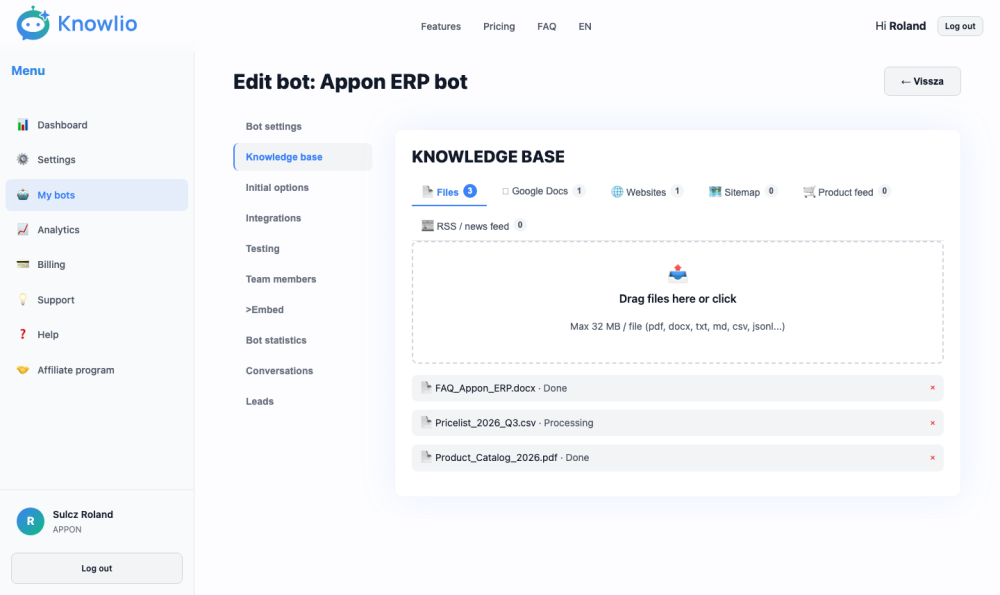Select the My bots robot icon
1000x595 pixels.
(23, 195)
